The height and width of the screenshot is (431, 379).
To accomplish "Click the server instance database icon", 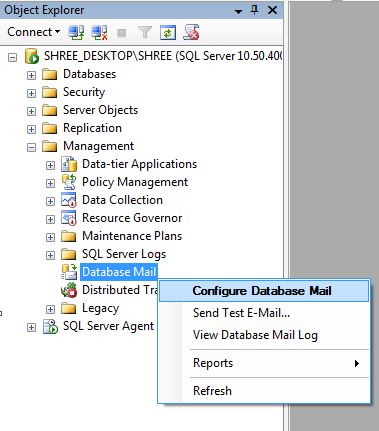I will 32,56.
